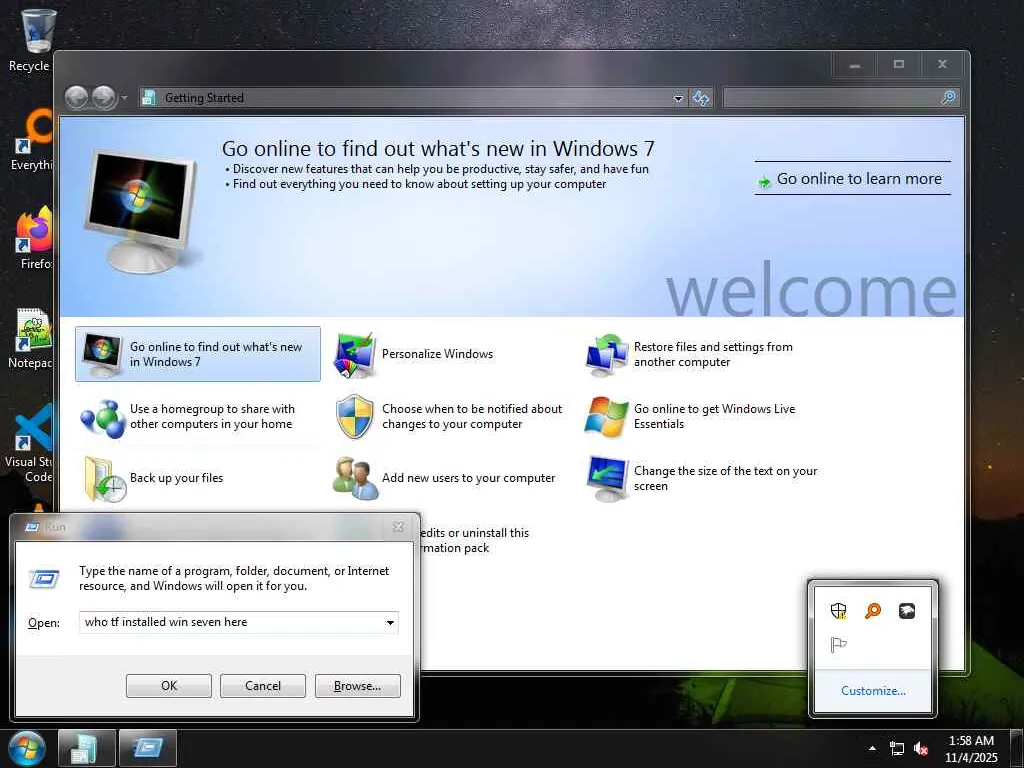Click the taskbar clock showing 1:58 AM

(x=971, y=748)
